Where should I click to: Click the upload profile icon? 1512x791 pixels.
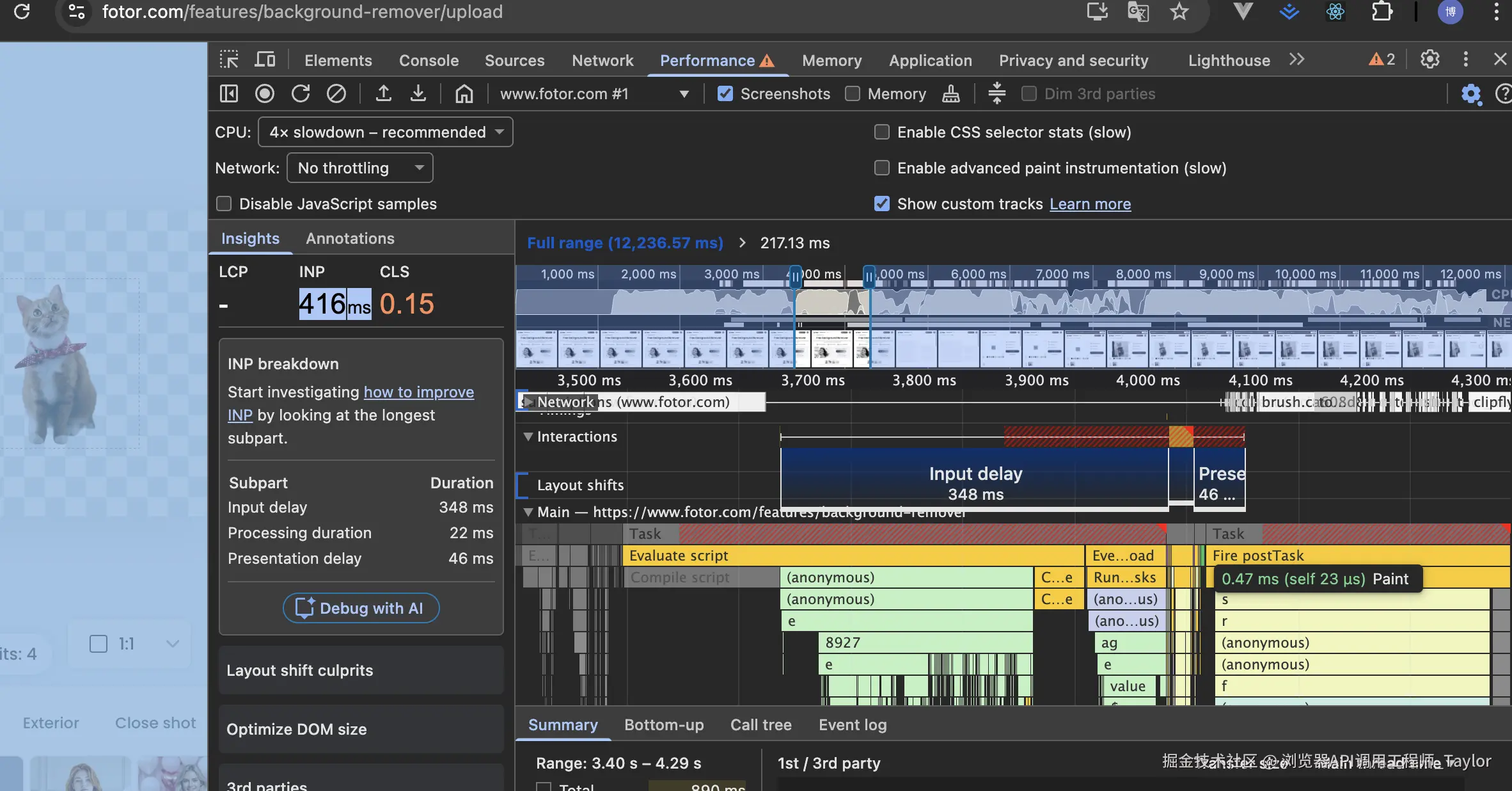coord(383,94)
